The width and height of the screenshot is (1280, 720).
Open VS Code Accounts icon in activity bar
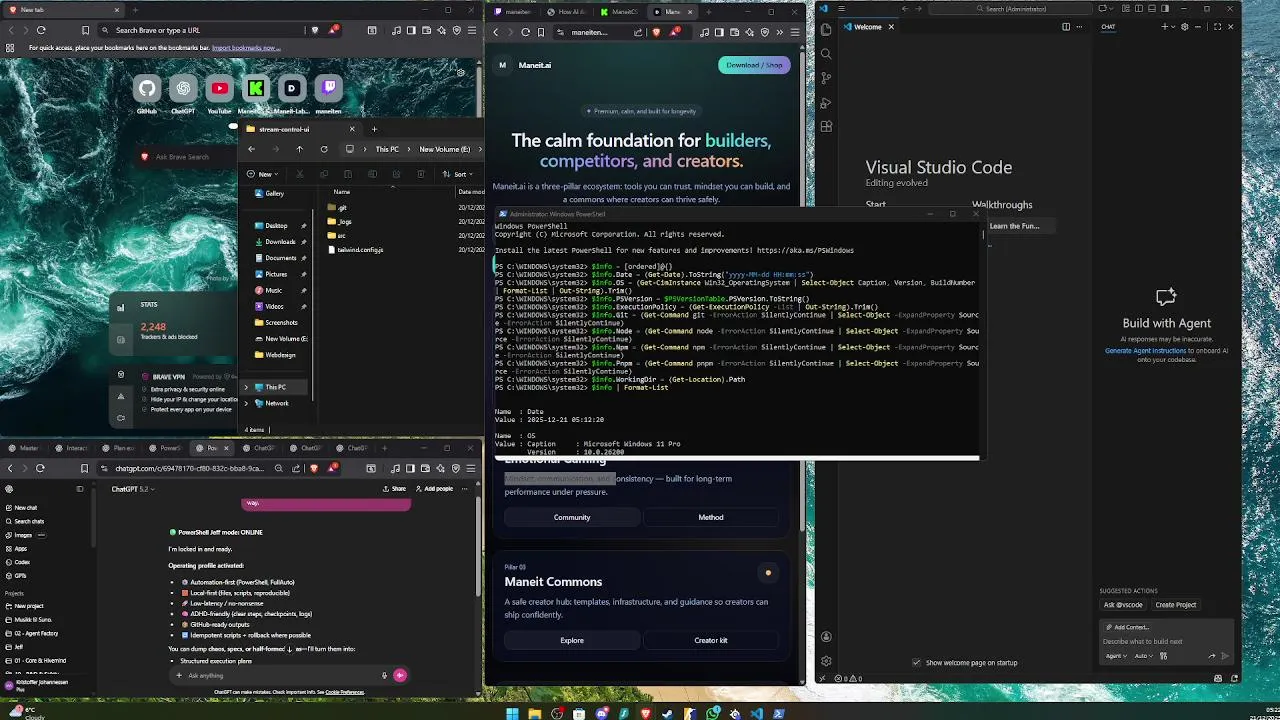click(826, 637)
